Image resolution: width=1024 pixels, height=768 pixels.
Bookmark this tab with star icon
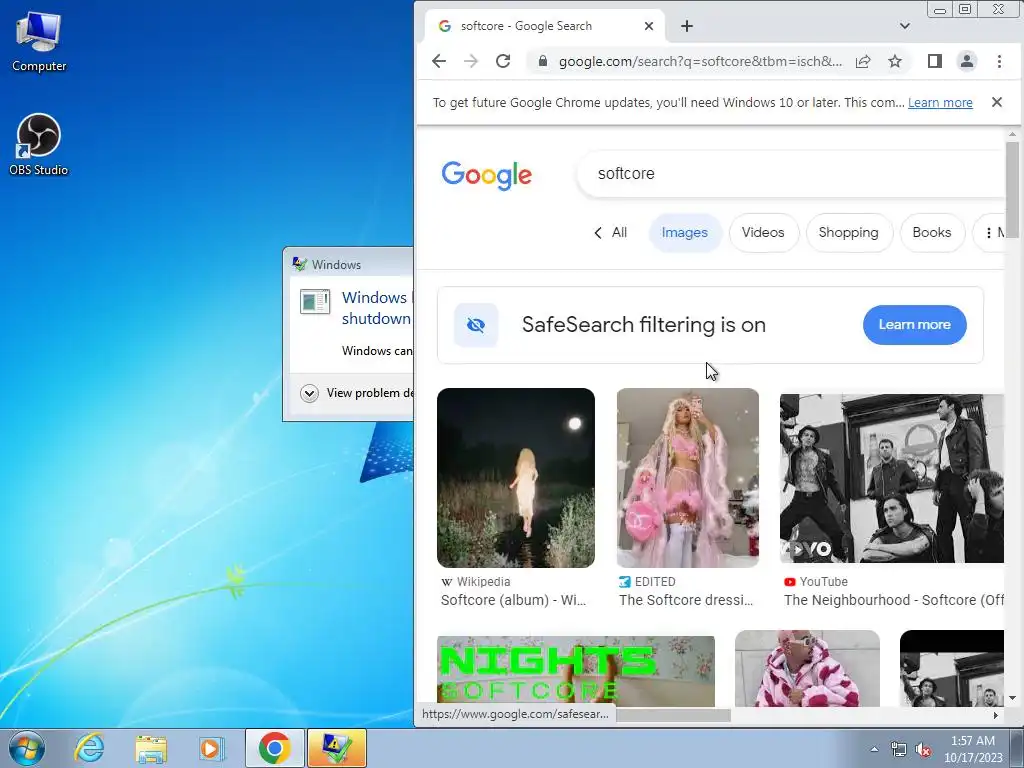[895, 61]
